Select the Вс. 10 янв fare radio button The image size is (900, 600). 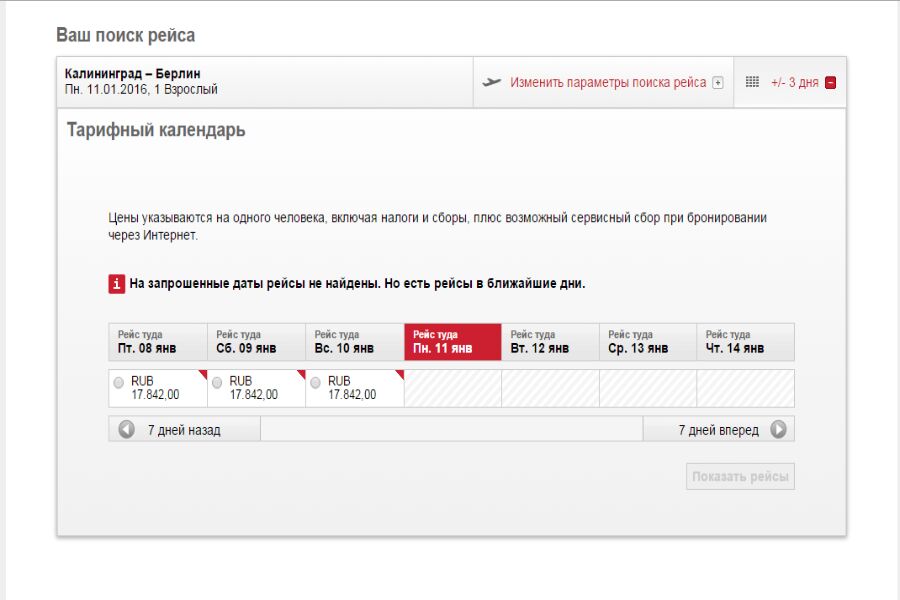click(315, 382)
